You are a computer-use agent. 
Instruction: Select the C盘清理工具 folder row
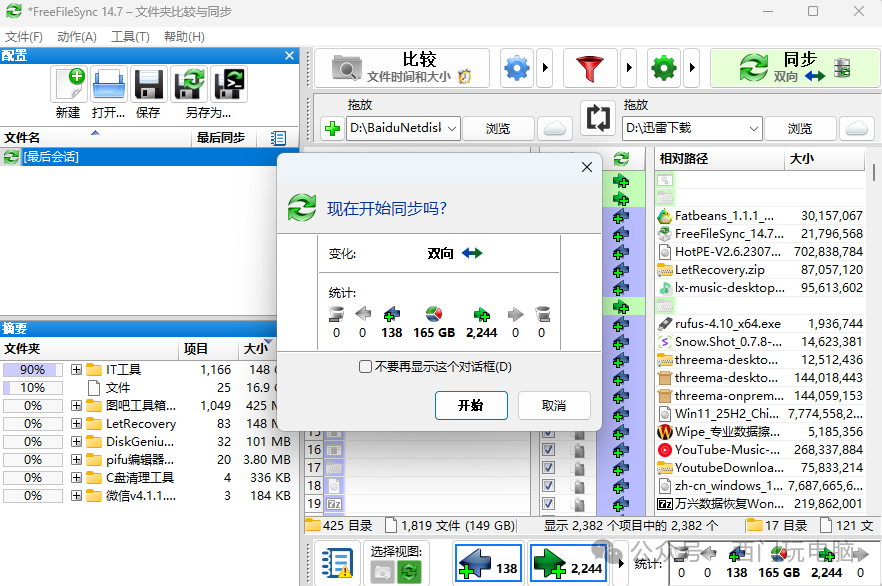click(x=147, y=477)
